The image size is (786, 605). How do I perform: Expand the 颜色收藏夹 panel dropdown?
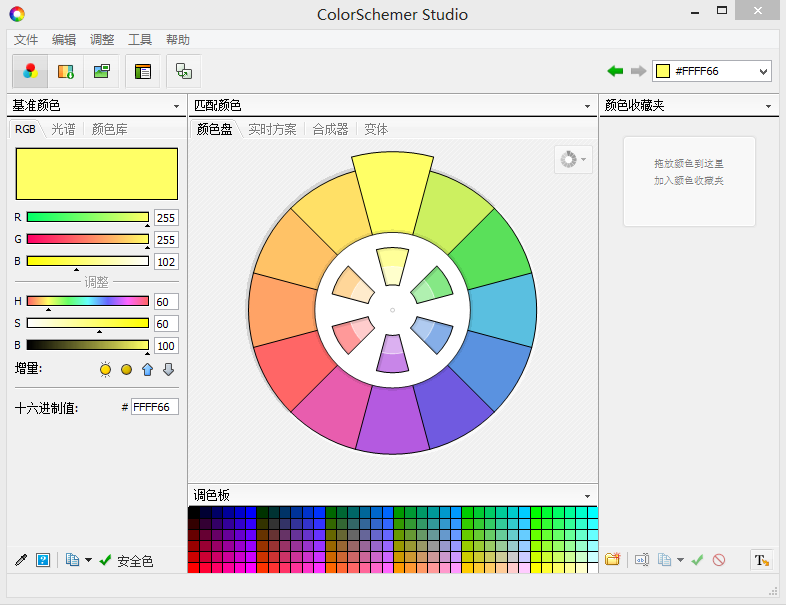[x=768, y=106]
